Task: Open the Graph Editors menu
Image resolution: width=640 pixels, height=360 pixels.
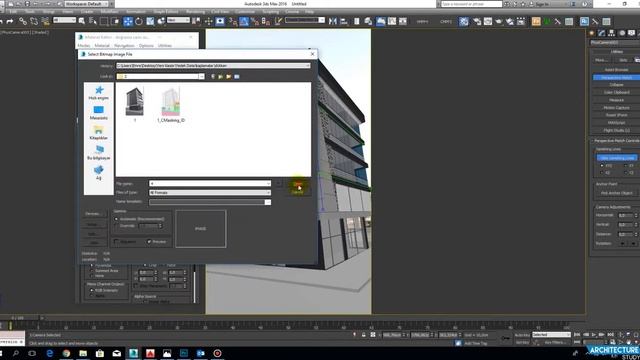Action: pyautogui.click(x=166, y=11)
